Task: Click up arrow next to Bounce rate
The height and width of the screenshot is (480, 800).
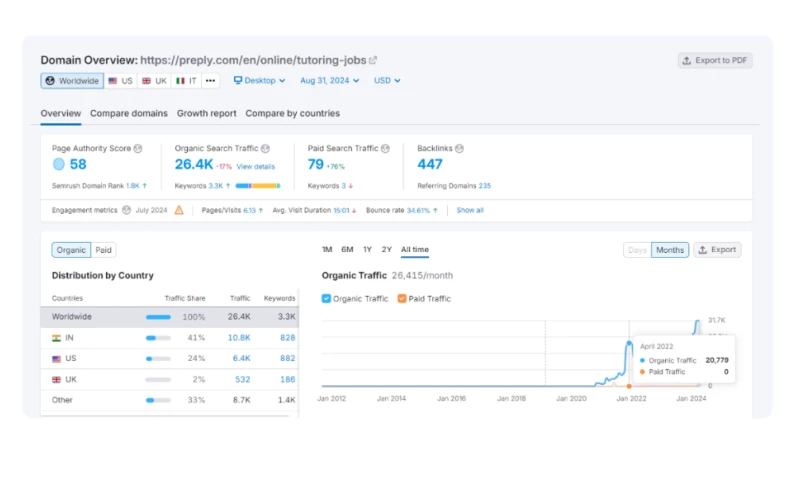Action: (435, 210)
